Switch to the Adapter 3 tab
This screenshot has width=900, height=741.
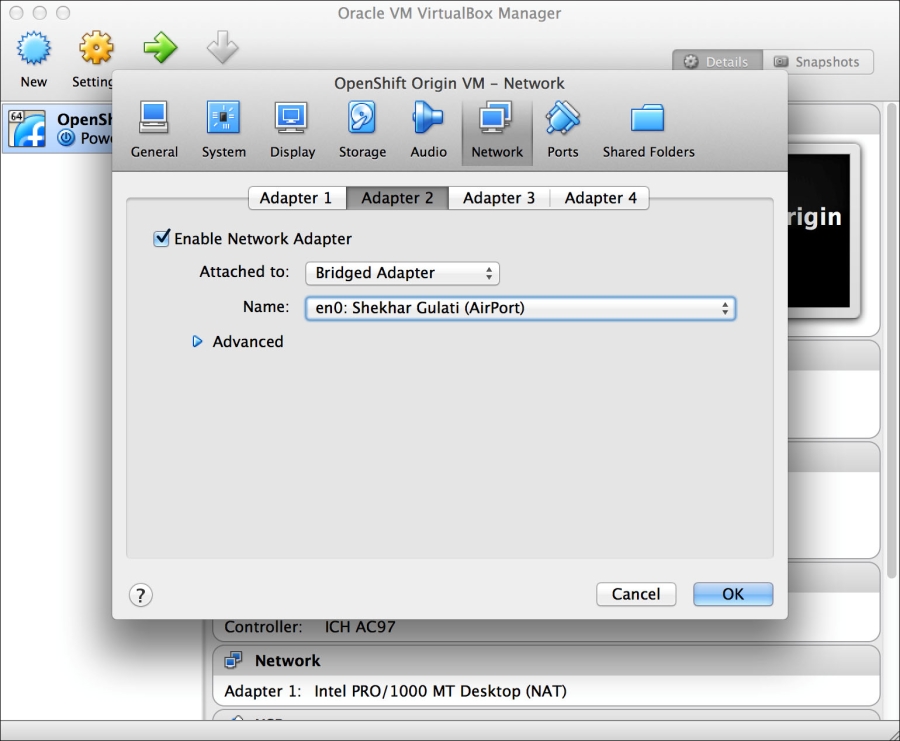[499, 198]
